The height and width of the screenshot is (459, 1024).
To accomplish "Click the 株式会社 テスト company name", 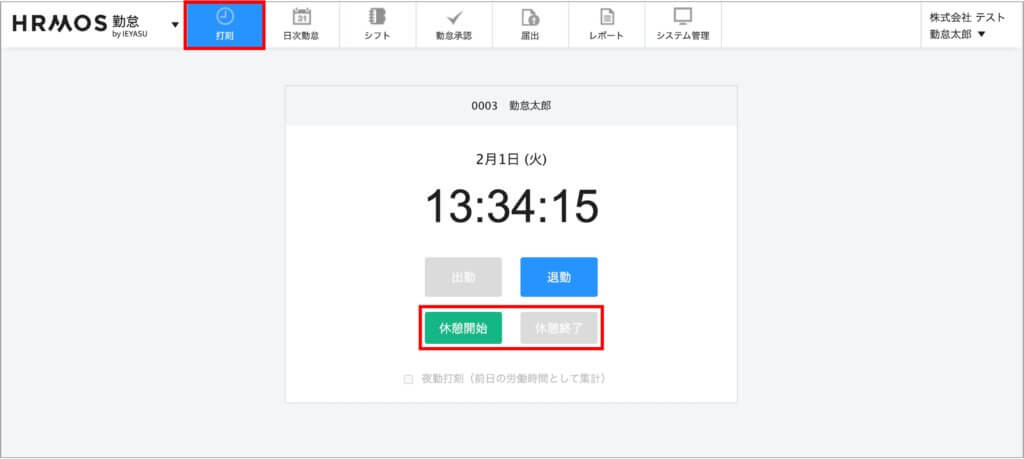I will click(x=967, y=17).
